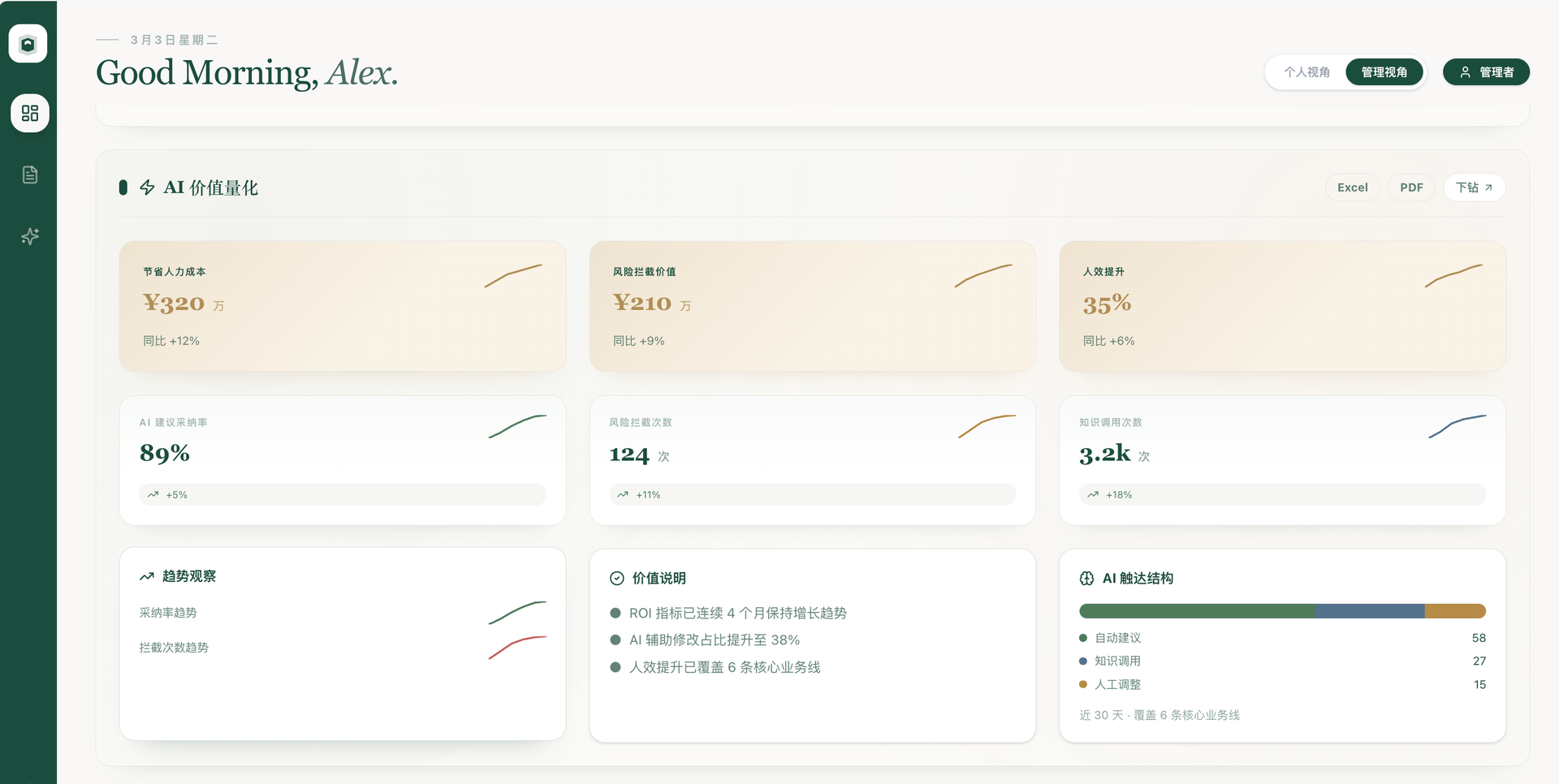Open the 管理者 user menu
The height and width of the screenshot is (784, 1559).
coord(1486,72)
